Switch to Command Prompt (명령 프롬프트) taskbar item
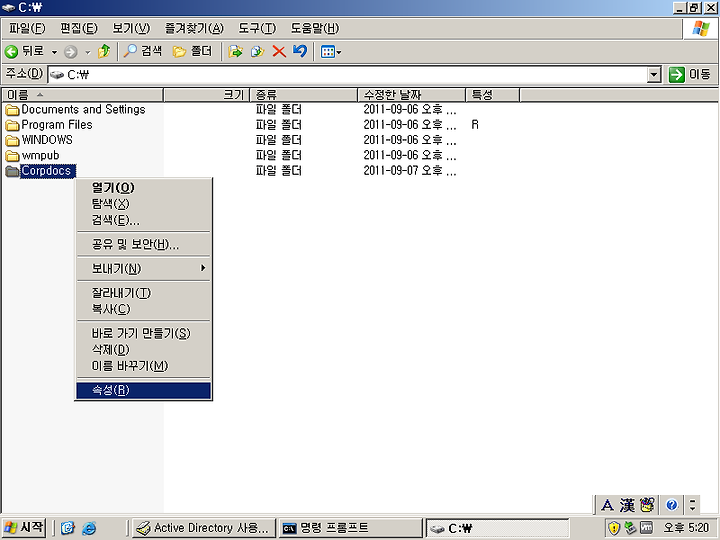 click(x=350, y=528)
